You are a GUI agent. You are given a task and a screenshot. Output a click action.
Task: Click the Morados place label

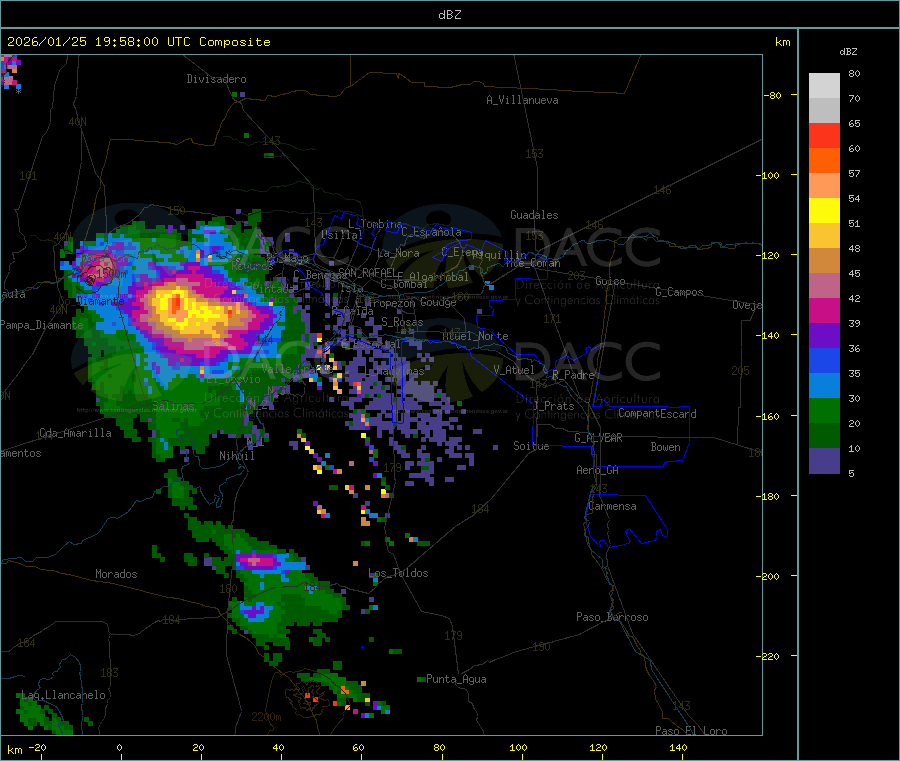click(116, 574)
